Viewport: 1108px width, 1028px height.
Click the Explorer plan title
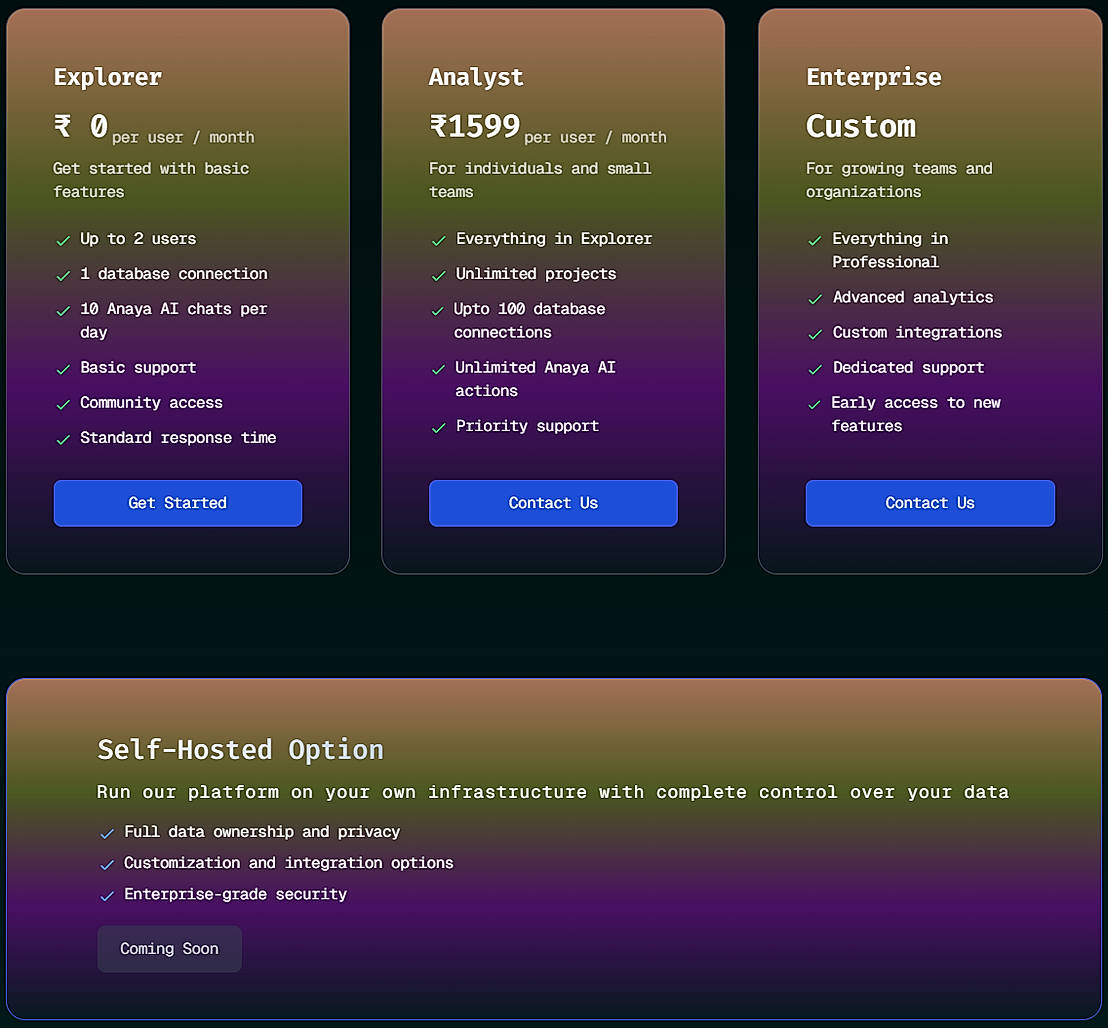pos(107,77)
